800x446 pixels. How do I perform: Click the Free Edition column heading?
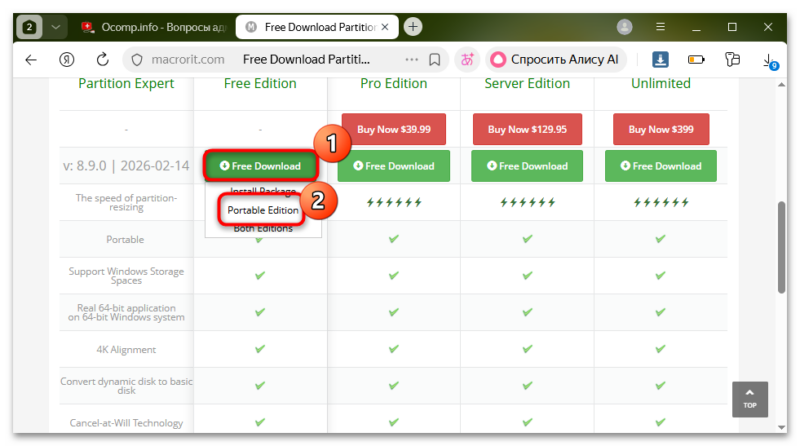(260, 83)
